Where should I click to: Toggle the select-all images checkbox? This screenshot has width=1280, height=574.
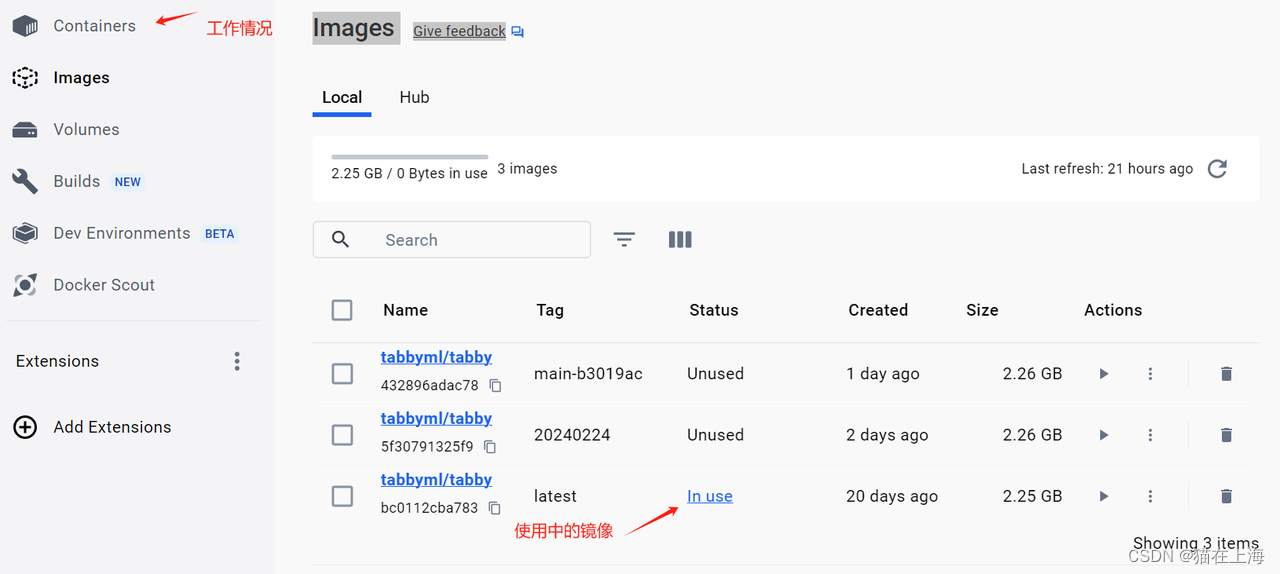[x=342, y=310]
